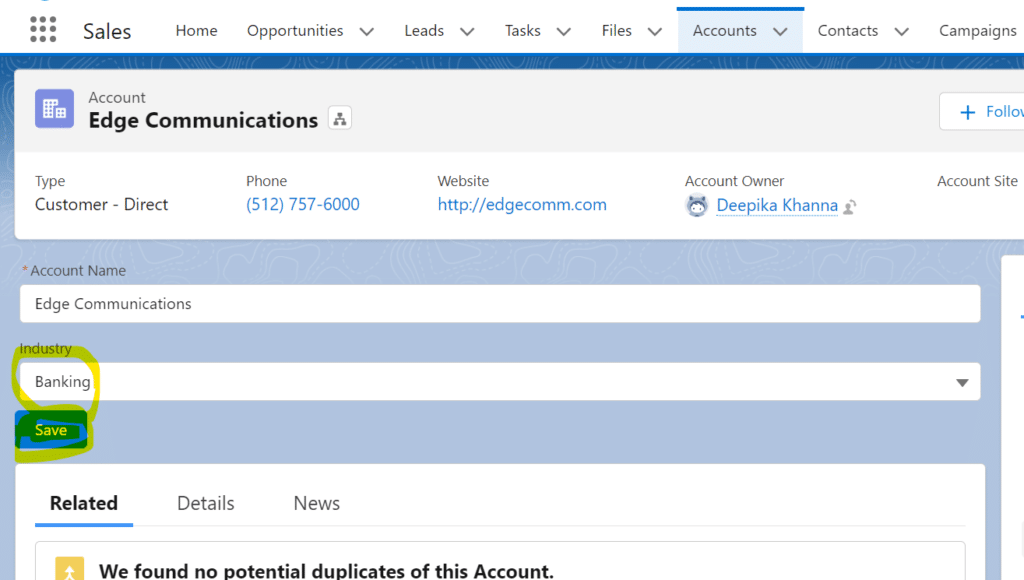Image resolution: width=1024 pixels, height=580 pixels.
Task: Expand the Files tab chevron
Action: coord(655,32)
